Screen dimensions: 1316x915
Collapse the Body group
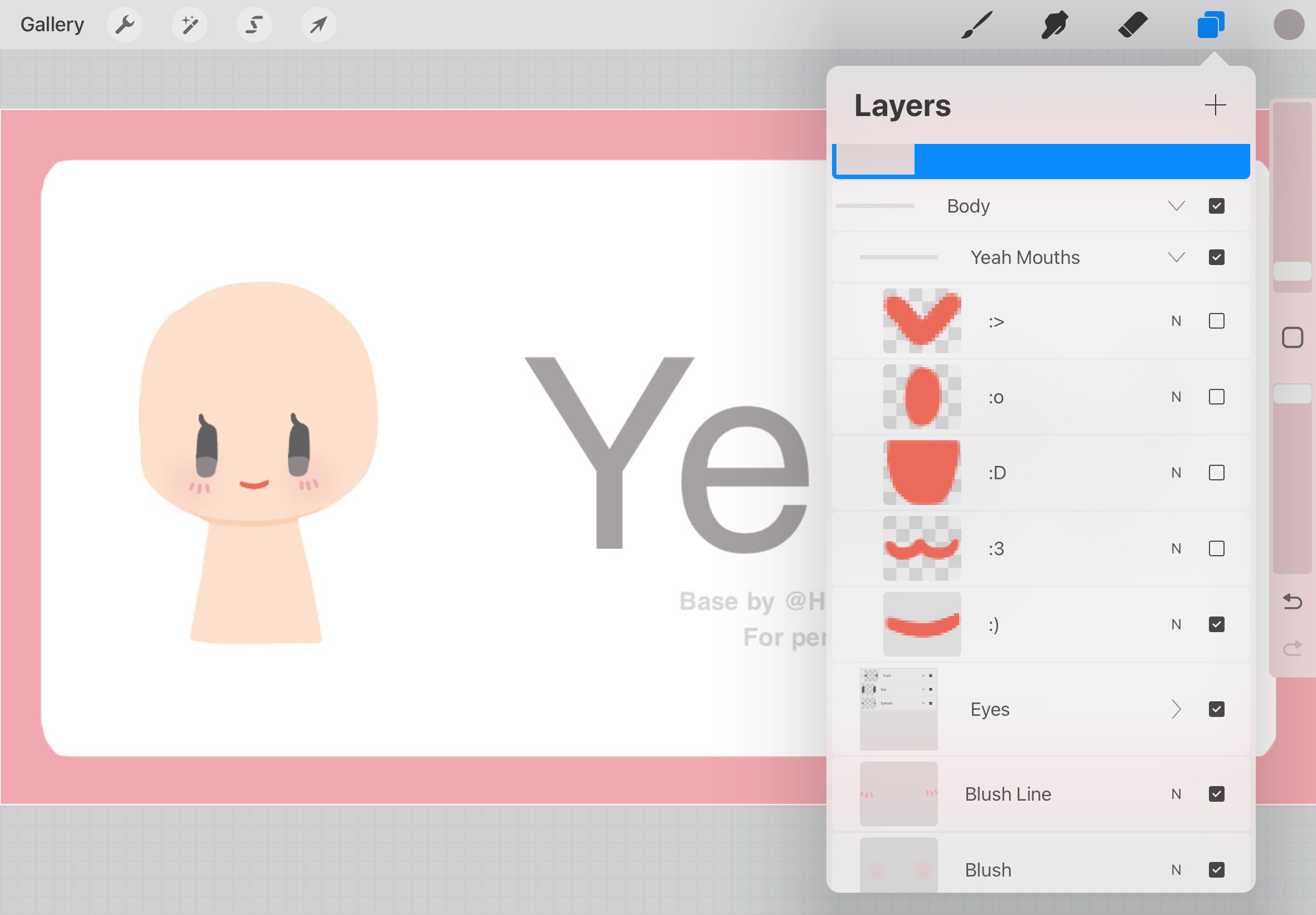1177,206
